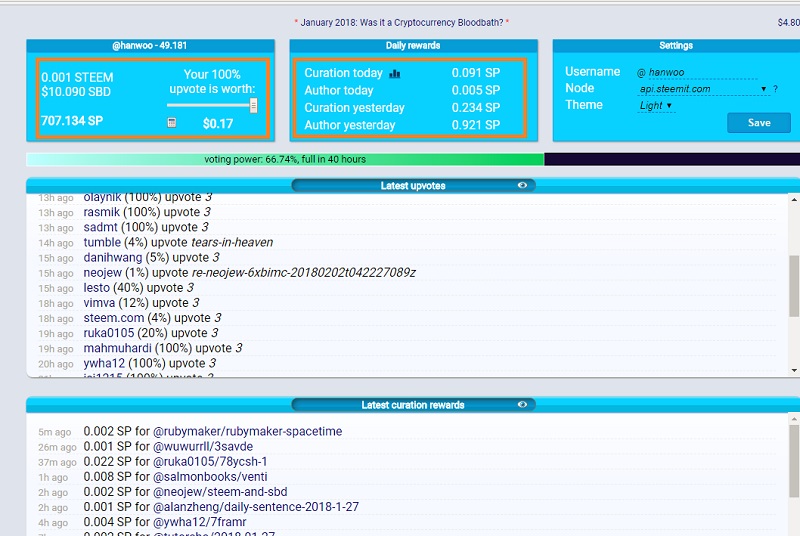
Task: Click the Save button in Settings
Action: (759, 122)
